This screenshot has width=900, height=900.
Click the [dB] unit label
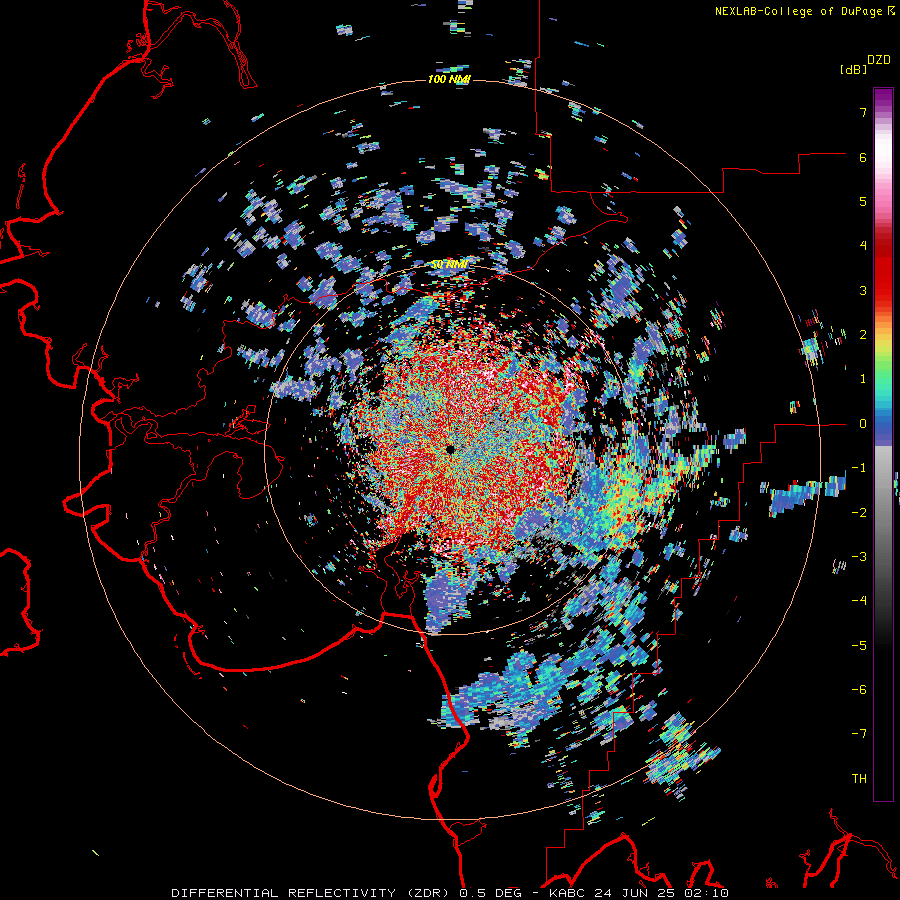[853, 69]
